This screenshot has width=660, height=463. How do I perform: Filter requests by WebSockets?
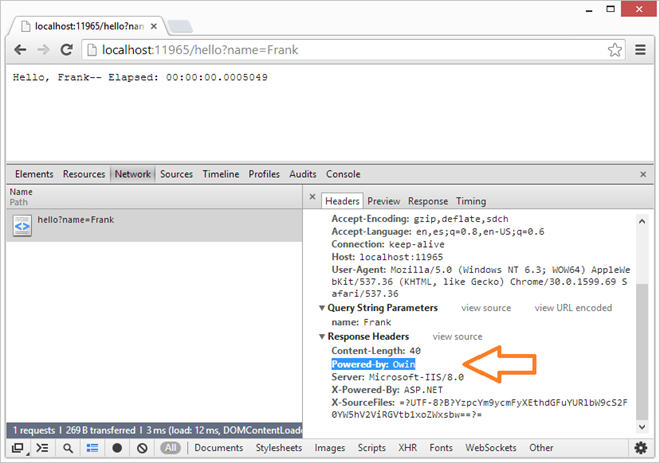point(490,448)
